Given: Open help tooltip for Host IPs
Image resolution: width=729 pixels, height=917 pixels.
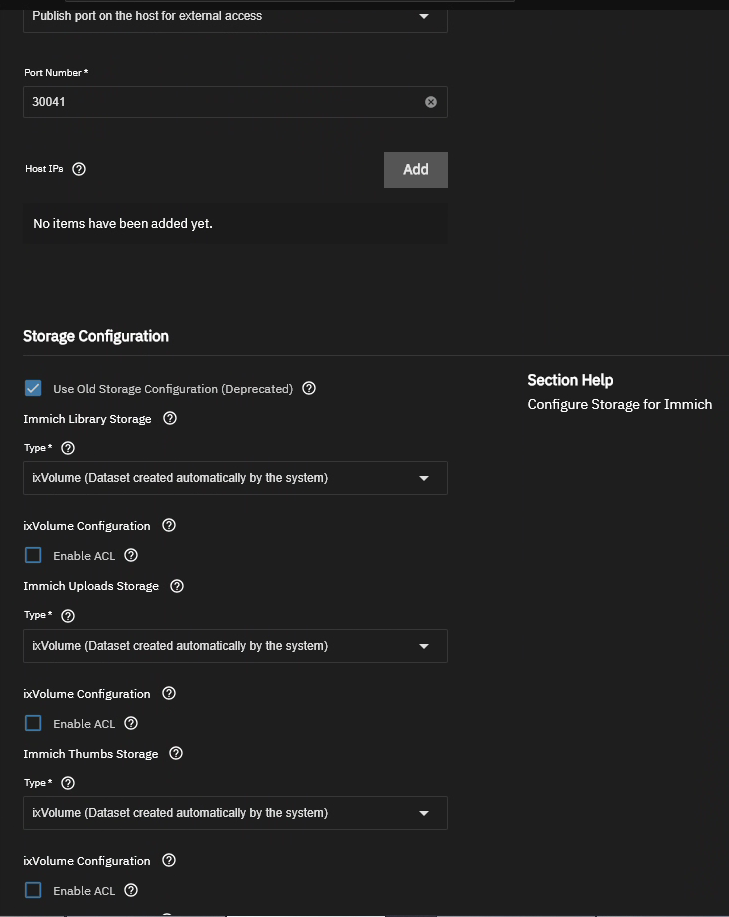Looking at the screenshot, I should pos(79,169).
